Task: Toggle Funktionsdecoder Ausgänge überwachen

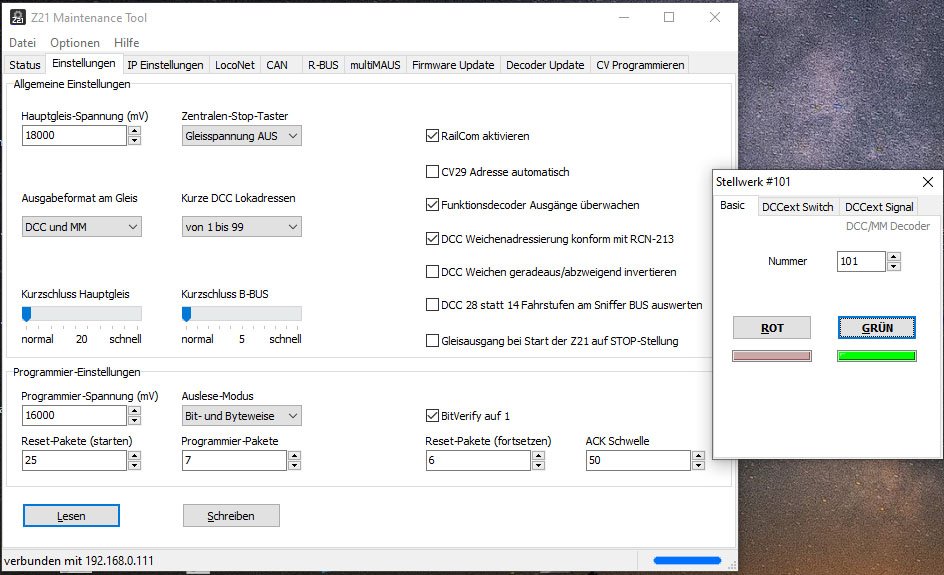Action: point(432,205)
